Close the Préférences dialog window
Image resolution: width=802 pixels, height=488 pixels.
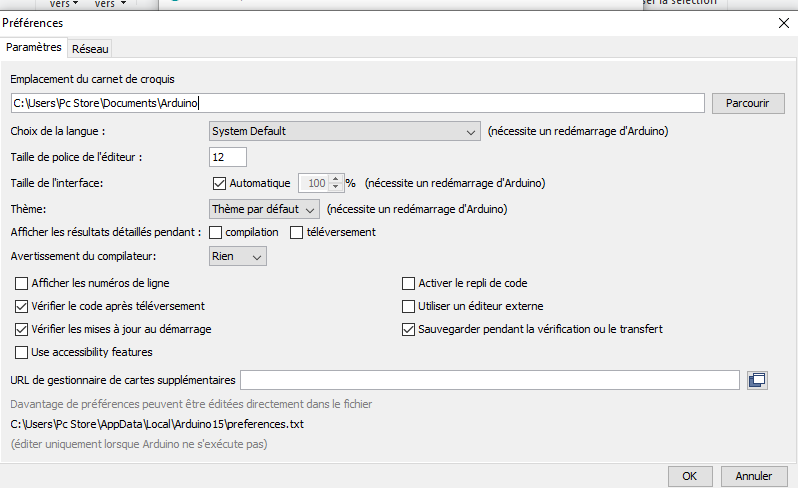tap(783, 22)
